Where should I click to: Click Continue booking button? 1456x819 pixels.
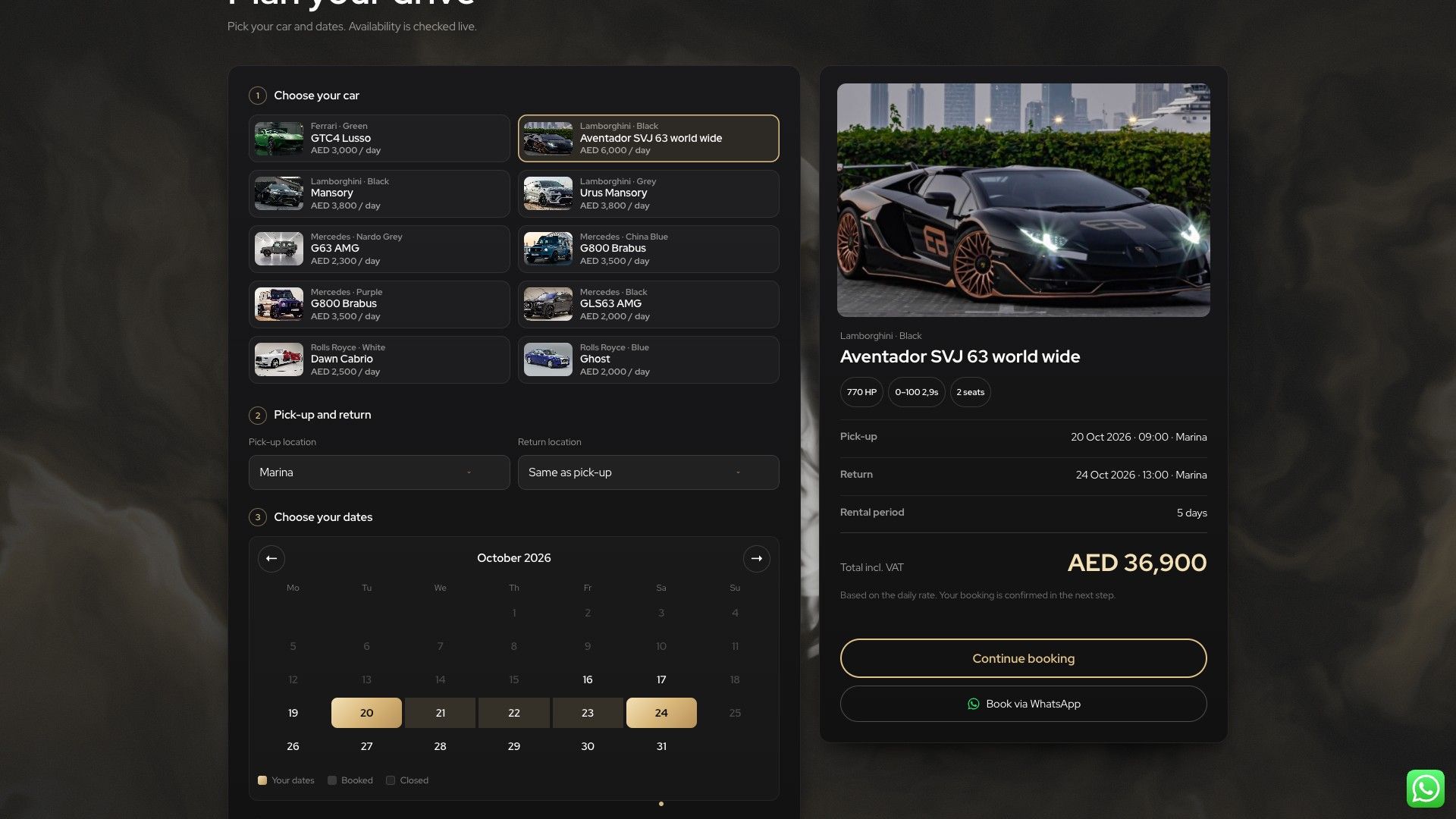[1023, 658]
